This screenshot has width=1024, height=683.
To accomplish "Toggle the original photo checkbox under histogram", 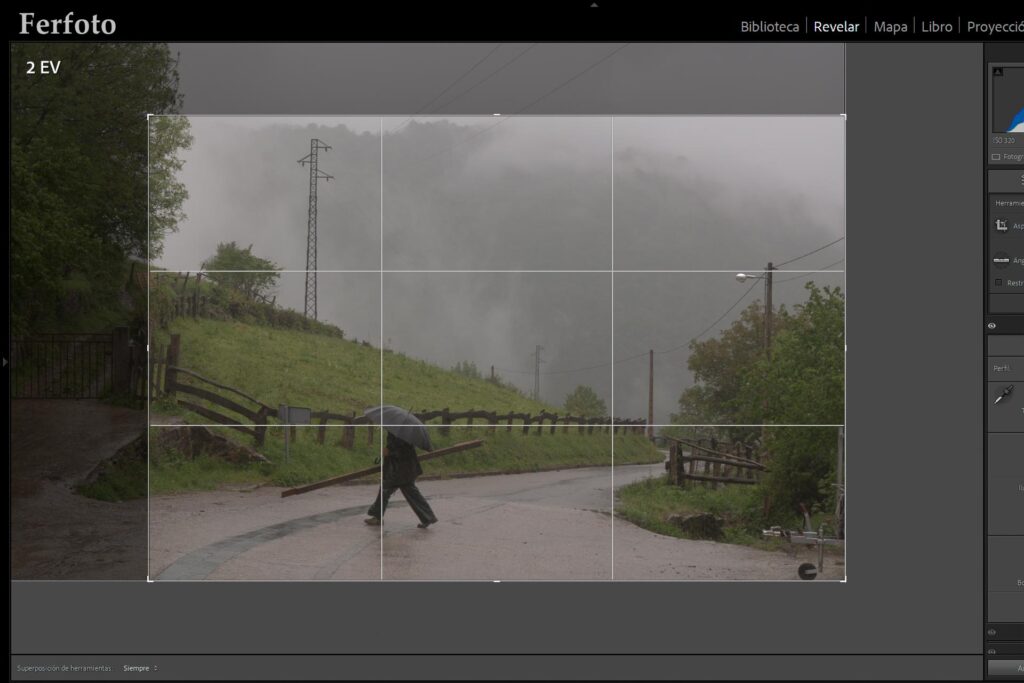I will [996, 157].
